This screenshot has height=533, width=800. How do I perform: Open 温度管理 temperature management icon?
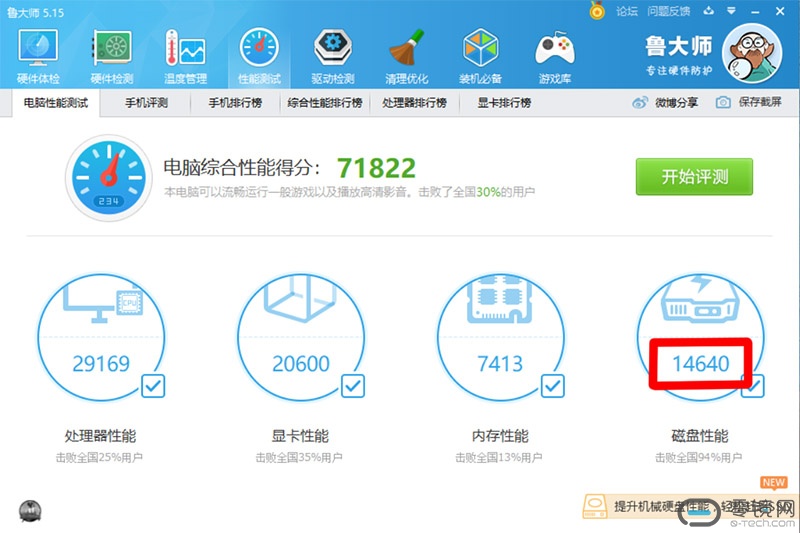pyautogui.click(x=185, y=47)
